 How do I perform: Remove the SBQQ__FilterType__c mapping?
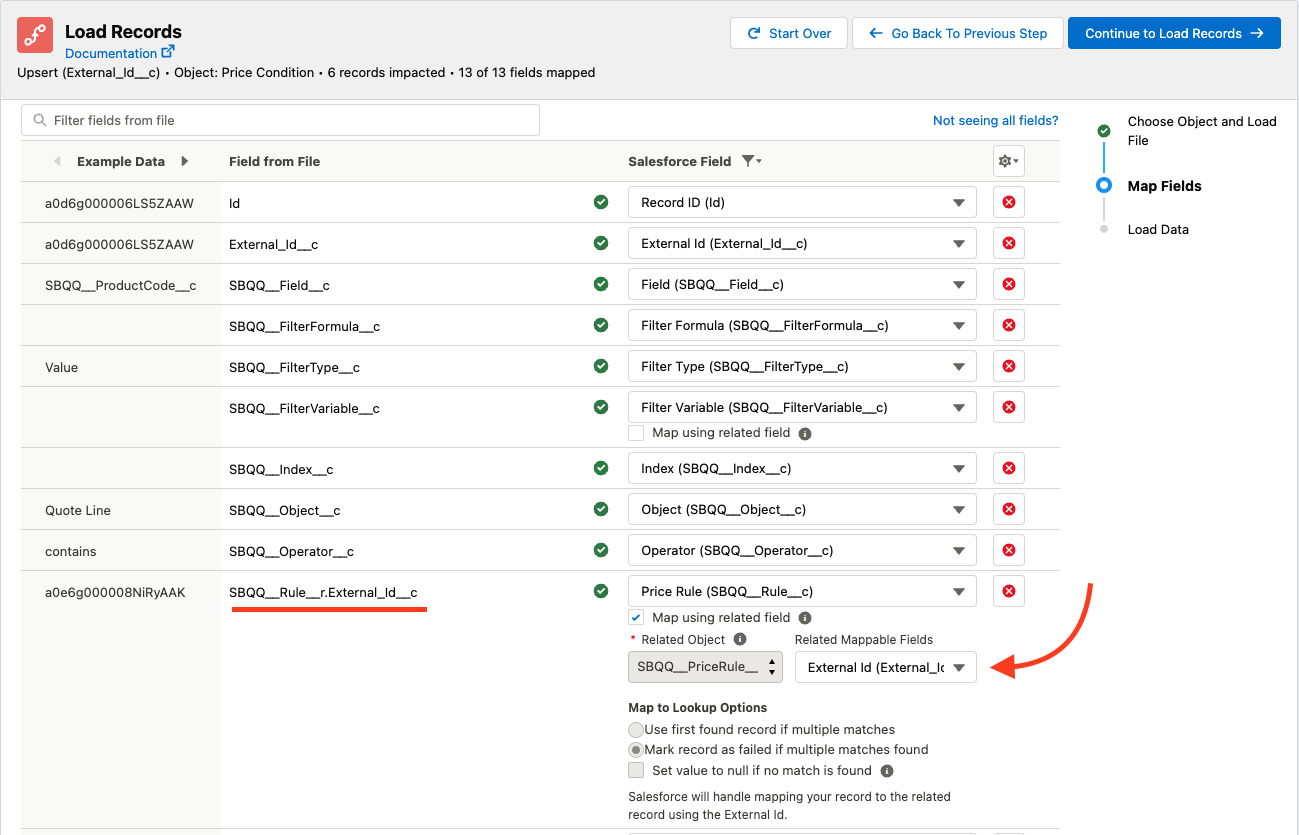tap(1008, 366)
